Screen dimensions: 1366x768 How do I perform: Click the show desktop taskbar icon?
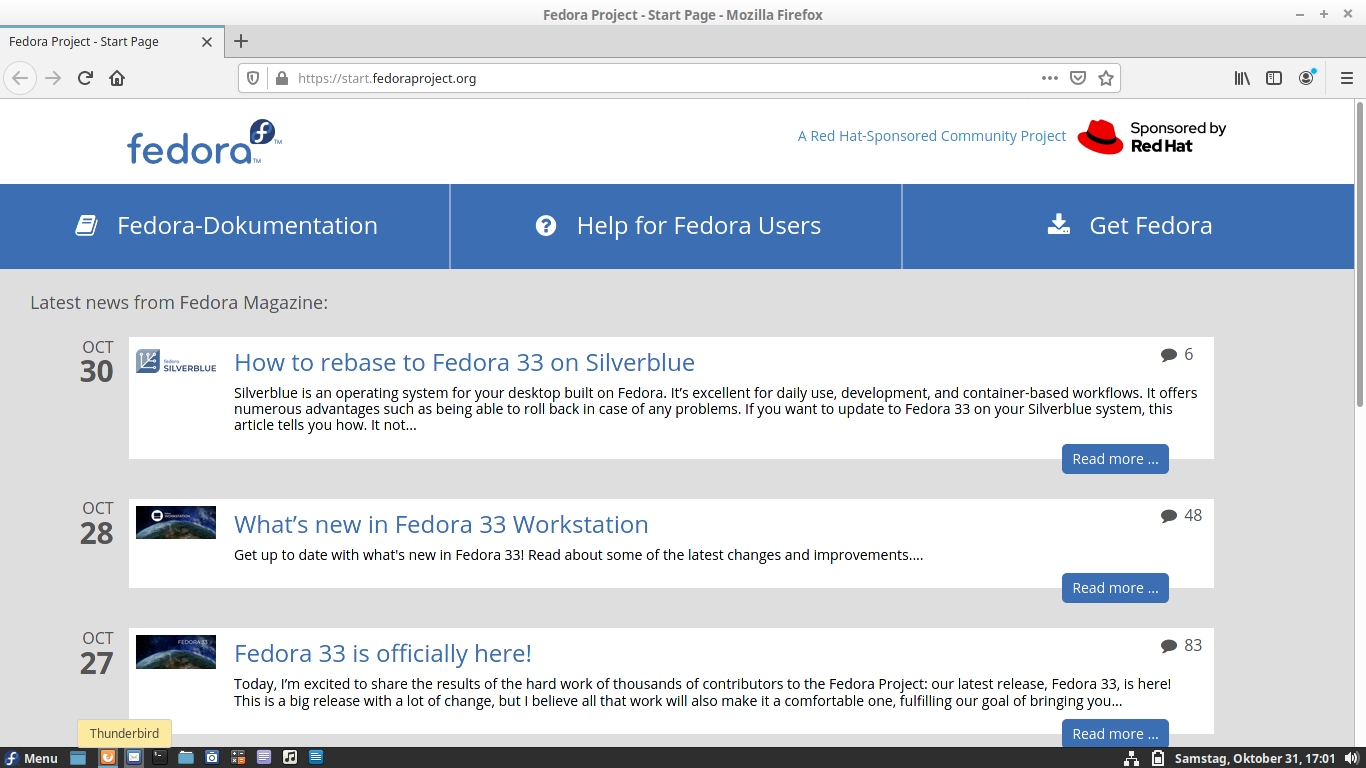coord(78,758)
